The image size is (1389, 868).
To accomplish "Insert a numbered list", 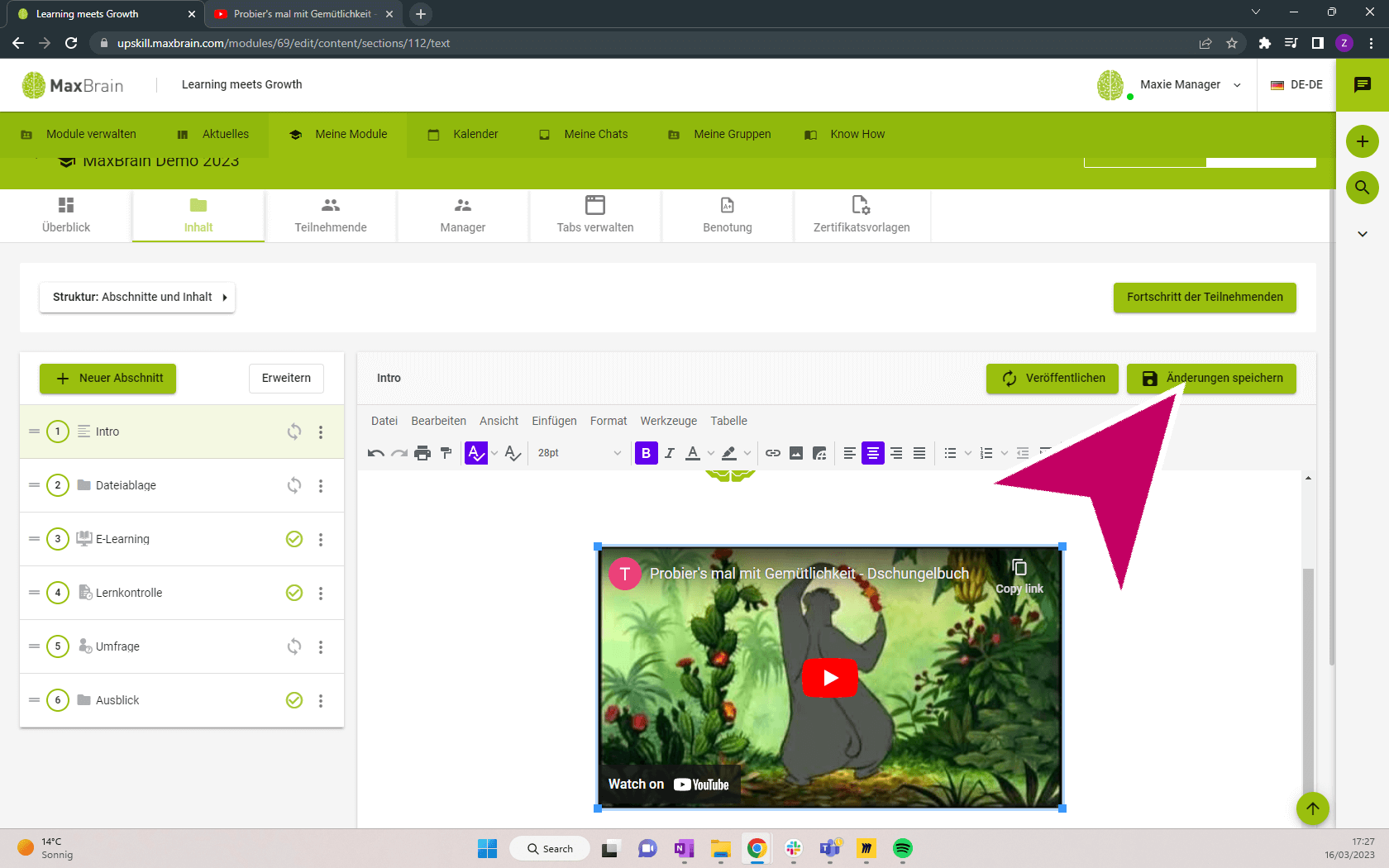I will (x=986, y=453).
